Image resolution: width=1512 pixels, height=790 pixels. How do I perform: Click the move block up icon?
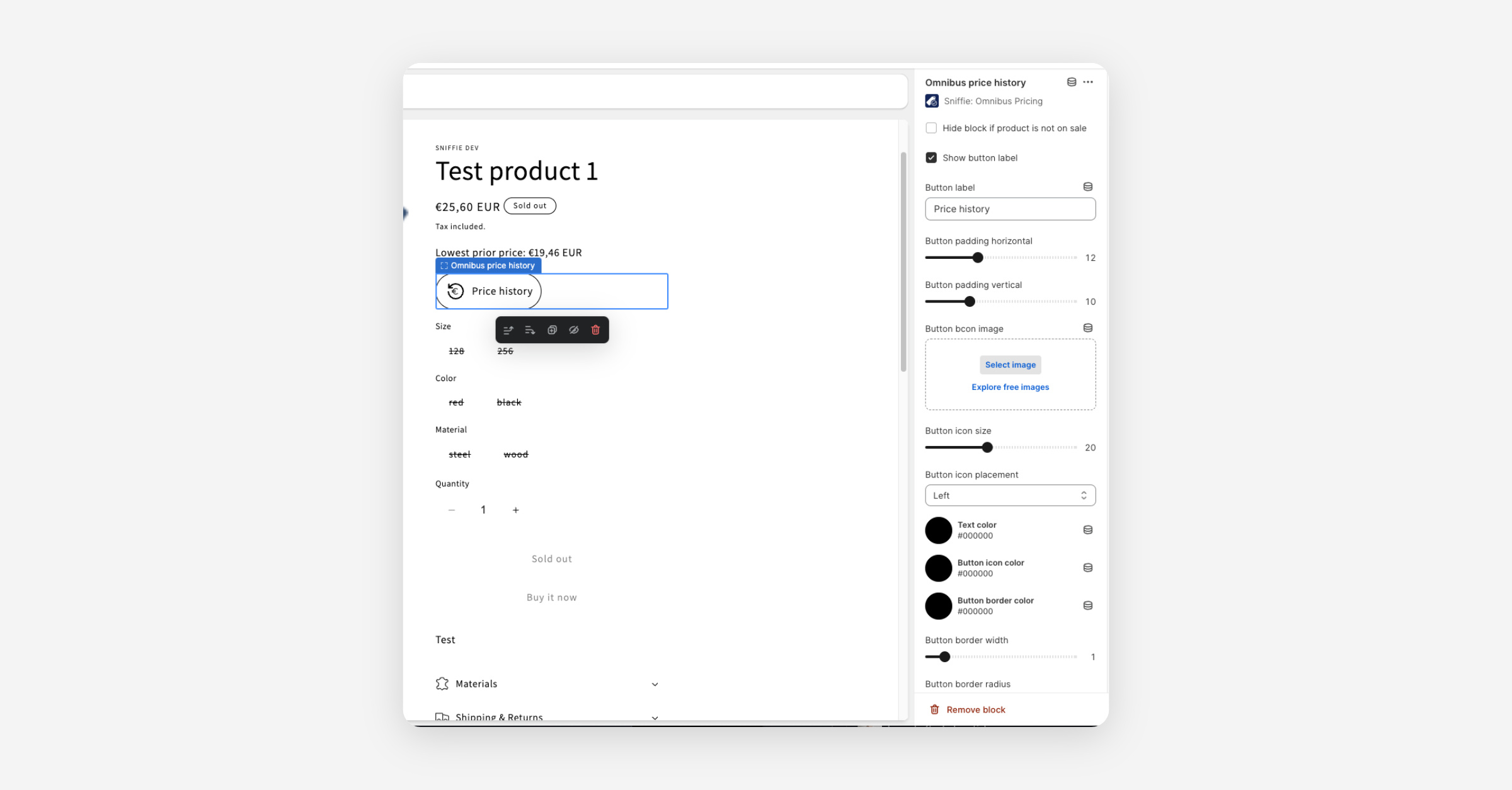[508, 330]
